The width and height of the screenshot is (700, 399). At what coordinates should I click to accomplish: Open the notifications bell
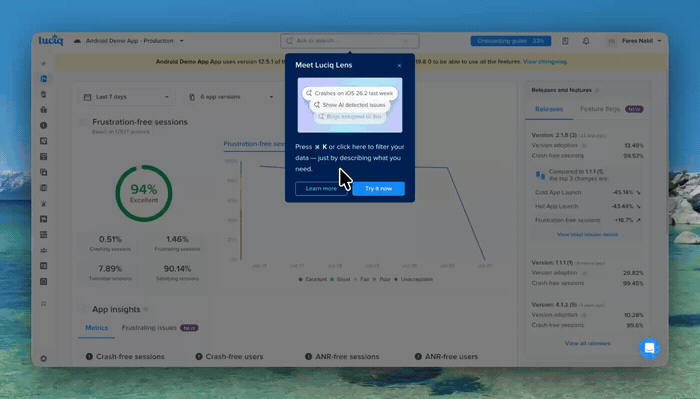pos(586,41)
